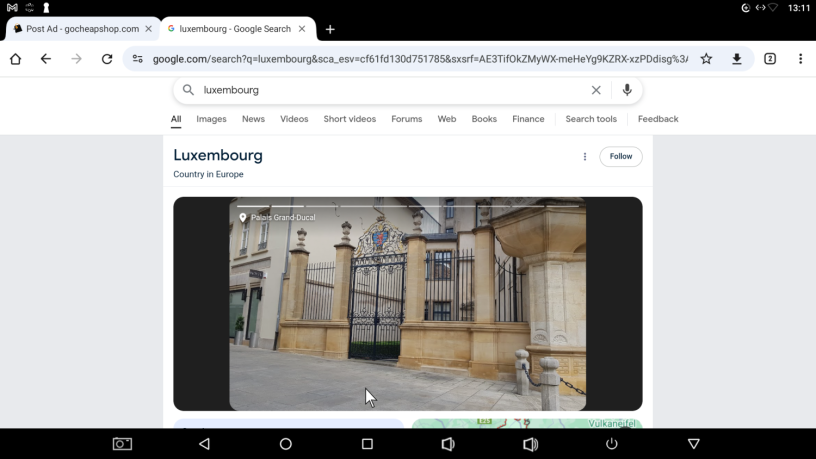The width and height of the screenshot is (816, 459).
Task: Clear the luxembourg search query
Action: point(596,90)
